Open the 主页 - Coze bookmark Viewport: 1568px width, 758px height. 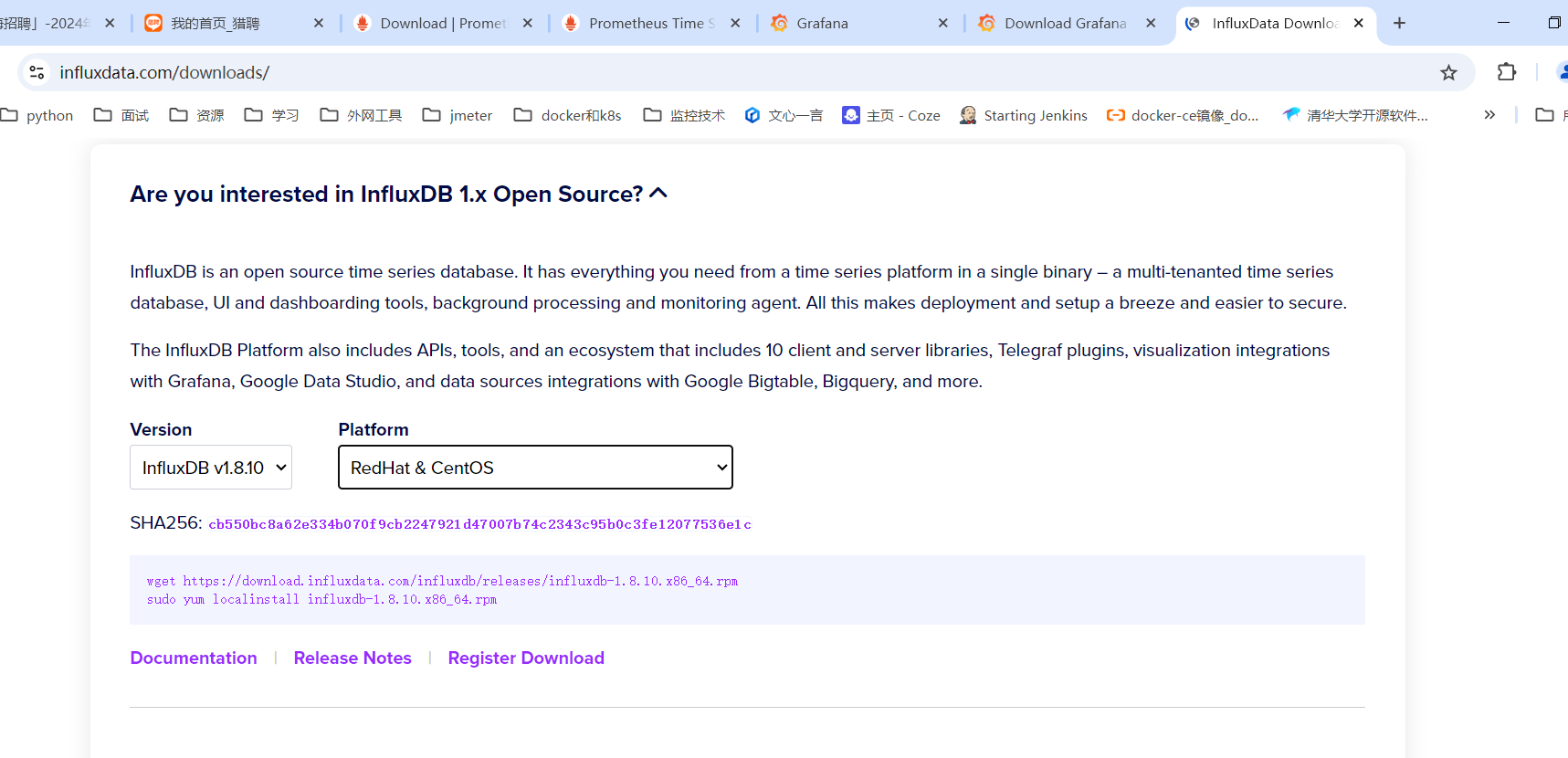click(x=890, y=115)
